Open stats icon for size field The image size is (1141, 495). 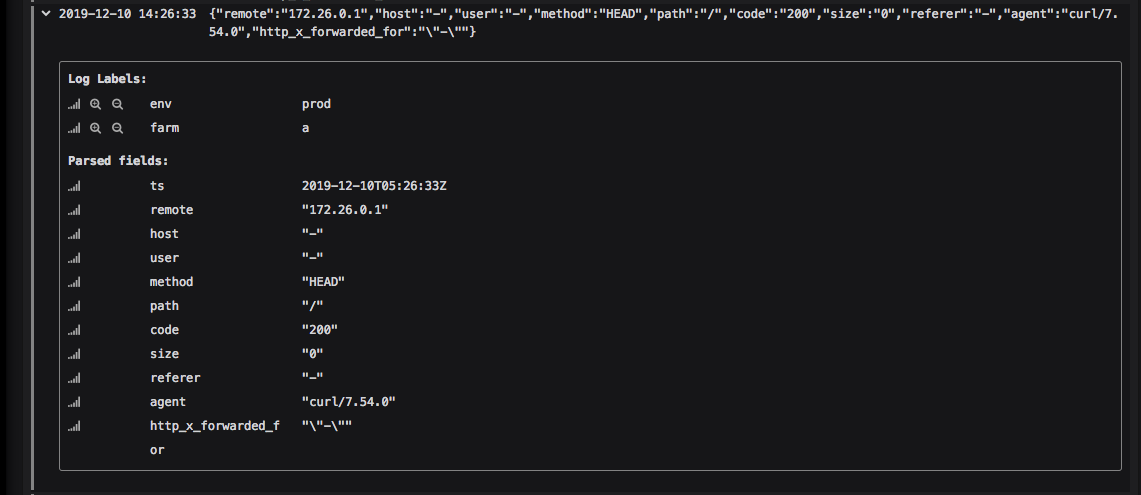[x=74, y=355]
